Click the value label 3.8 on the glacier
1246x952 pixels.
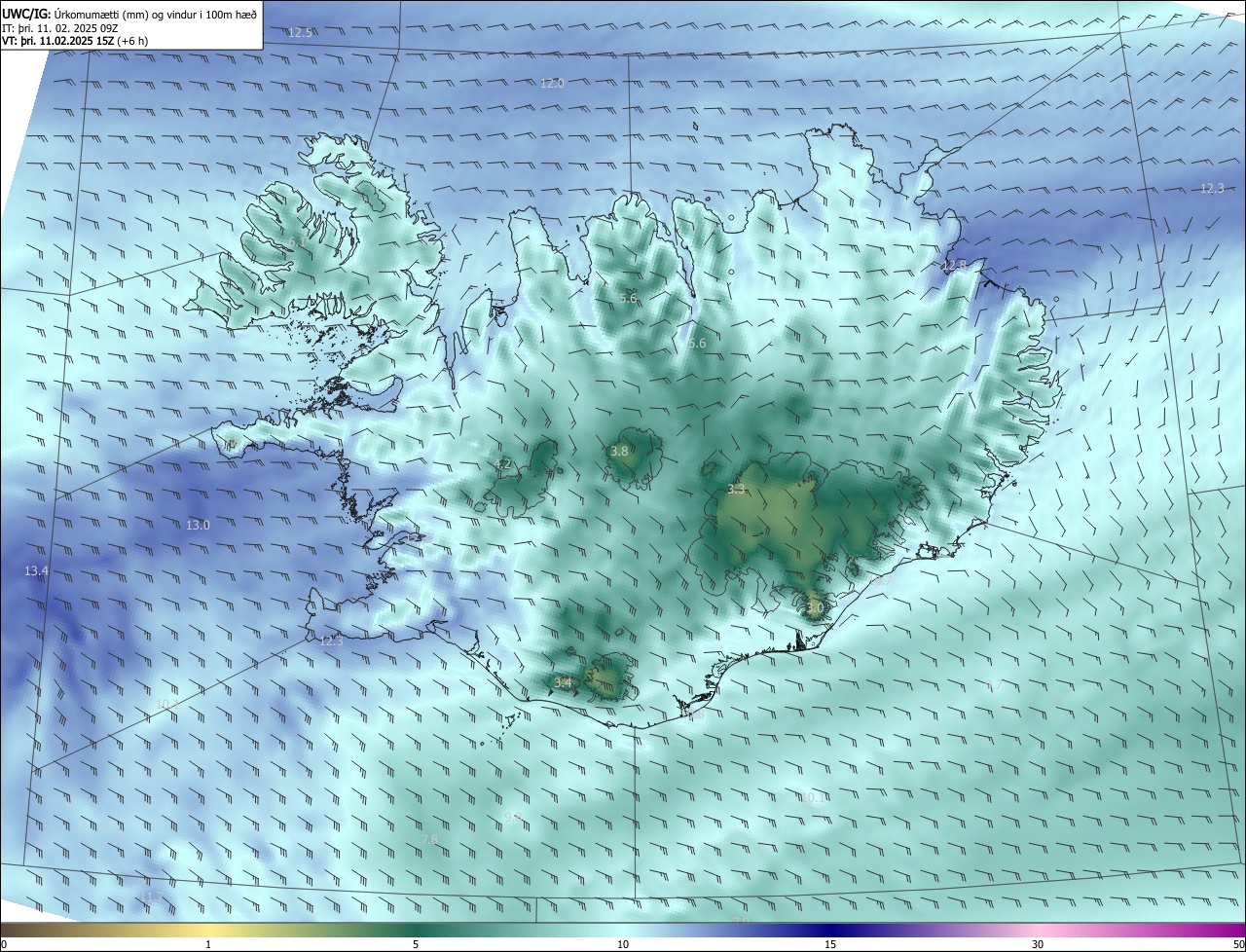click(619, 452)
